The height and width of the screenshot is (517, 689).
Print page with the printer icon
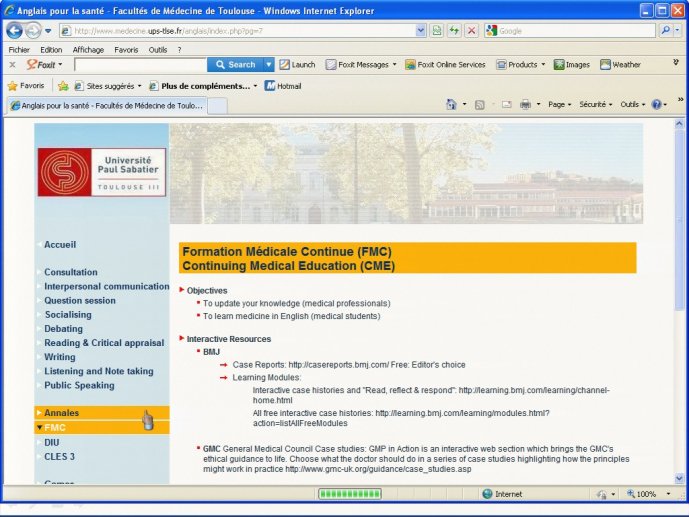pyautogui.click(x=525, y=105)
